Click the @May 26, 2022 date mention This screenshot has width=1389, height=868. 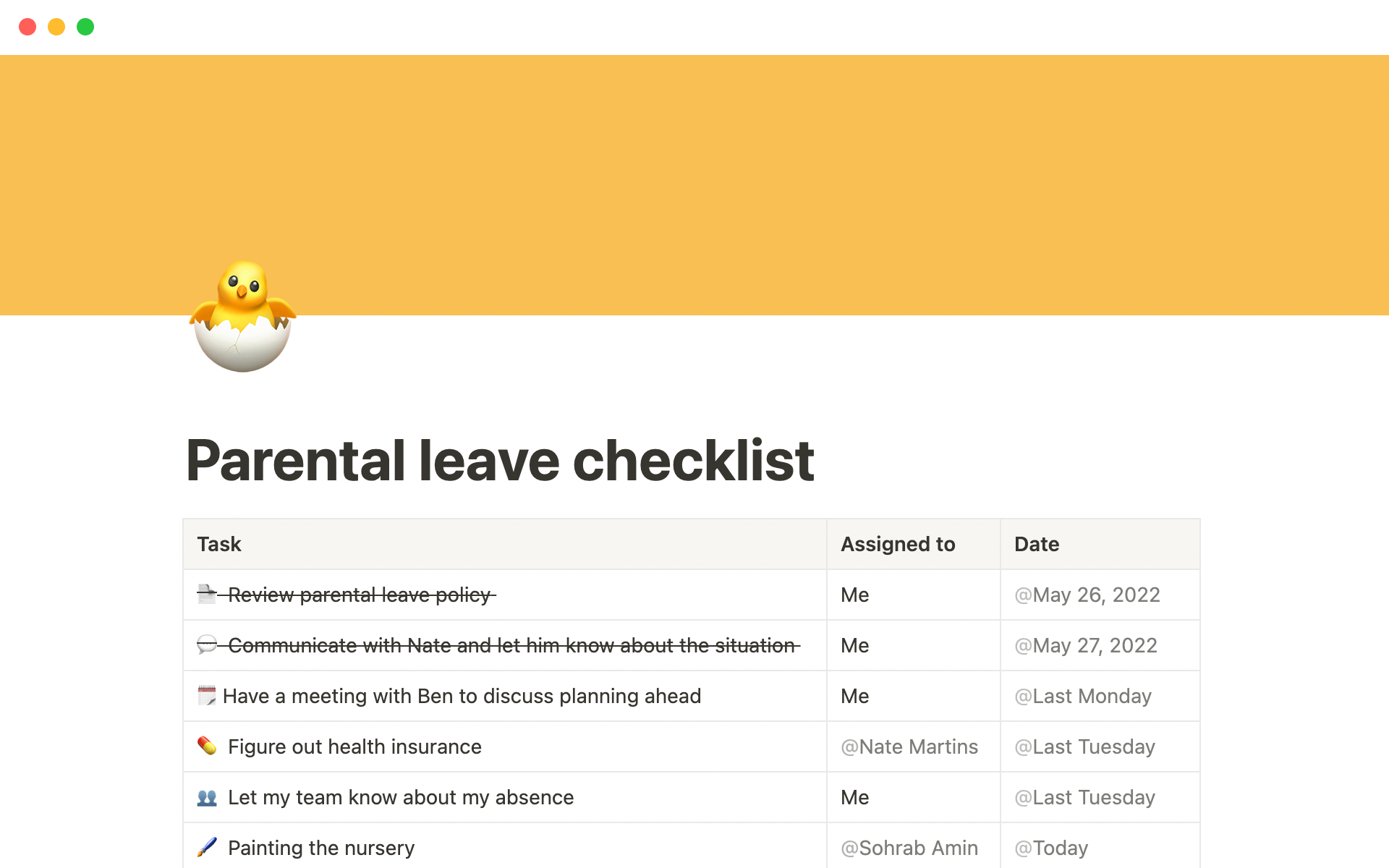1087,595
